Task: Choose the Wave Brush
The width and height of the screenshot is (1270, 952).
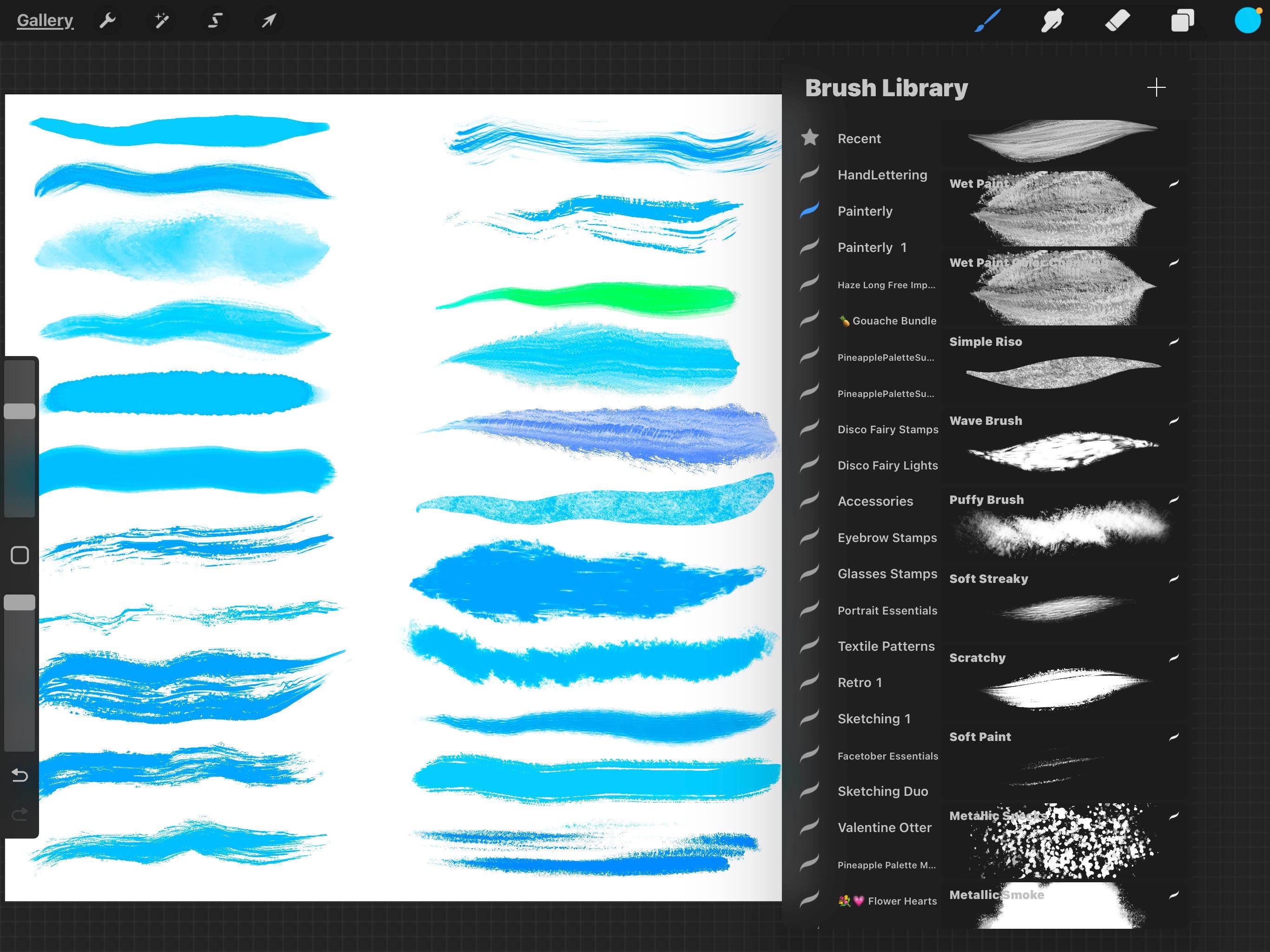Action: point(1063,446)
